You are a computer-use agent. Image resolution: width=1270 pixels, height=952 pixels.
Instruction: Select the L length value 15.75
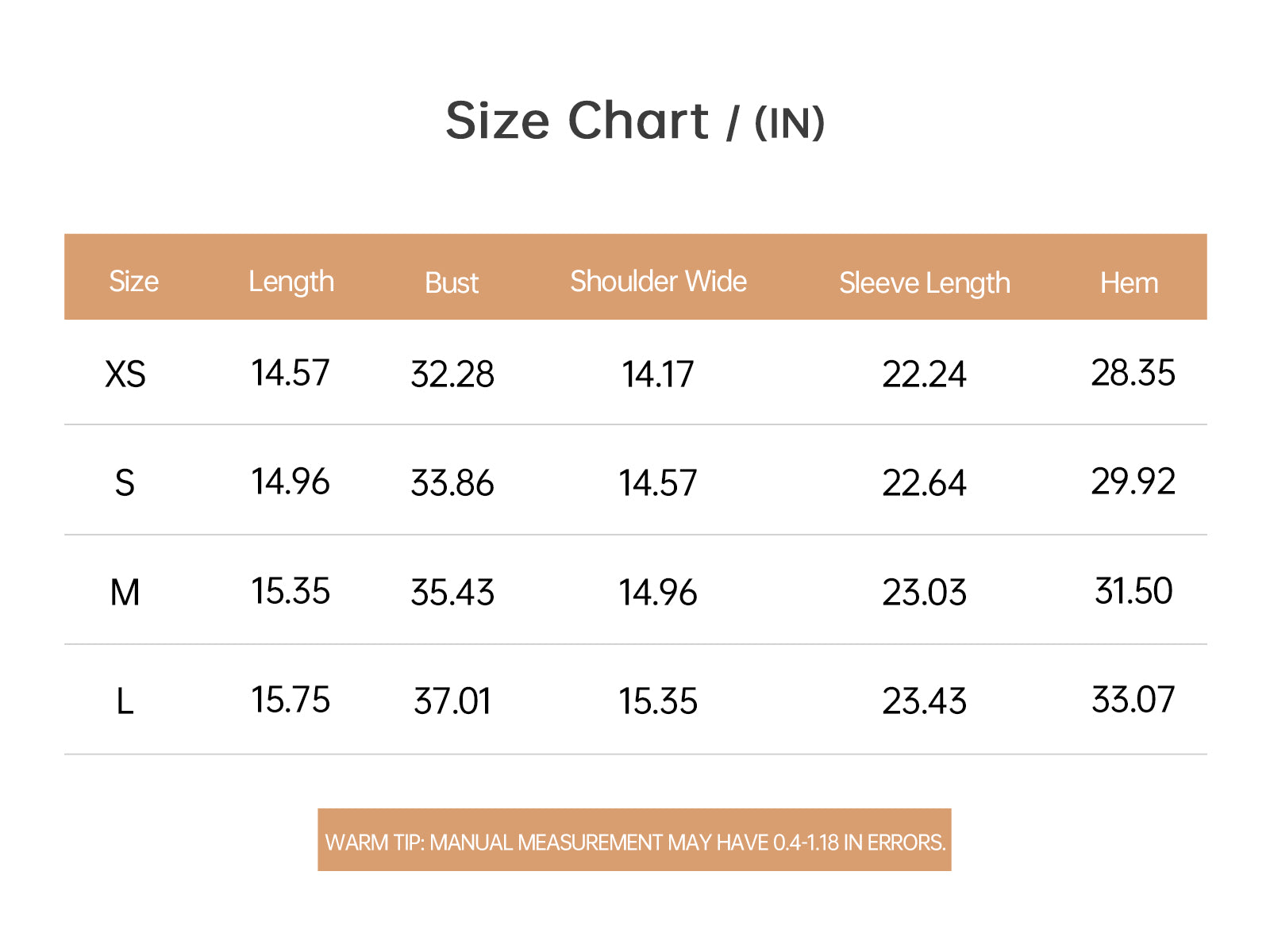(291, 700)
